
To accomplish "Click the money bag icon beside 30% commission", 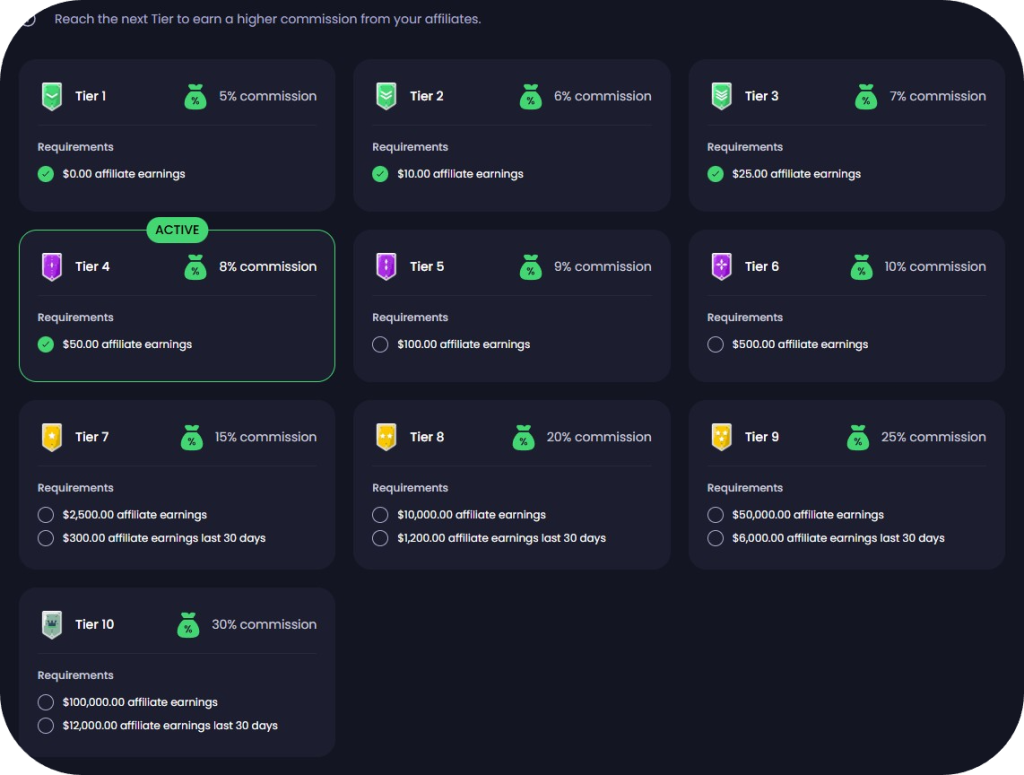I will point(187,625).
